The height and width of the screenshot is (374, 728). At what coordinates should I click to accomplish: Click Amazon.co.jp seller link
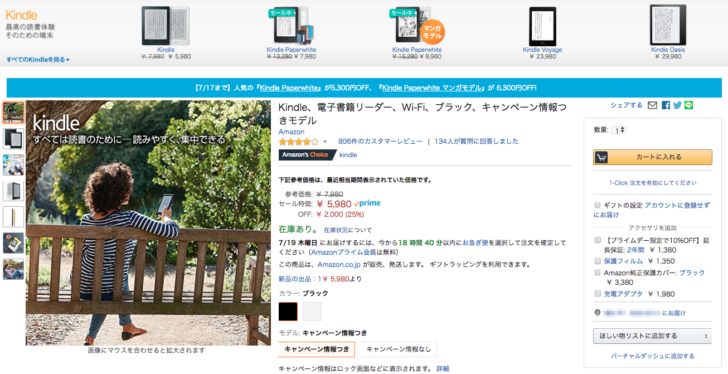point(339,264)
